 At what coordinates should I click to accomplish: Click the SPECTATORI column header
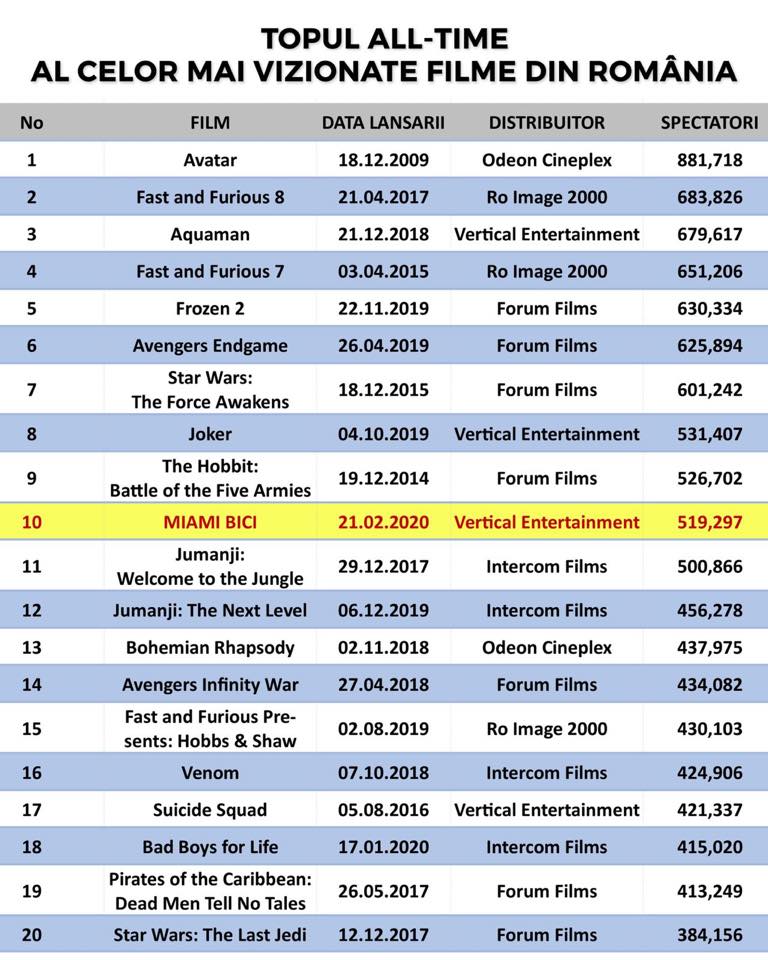tap(709, 122)
